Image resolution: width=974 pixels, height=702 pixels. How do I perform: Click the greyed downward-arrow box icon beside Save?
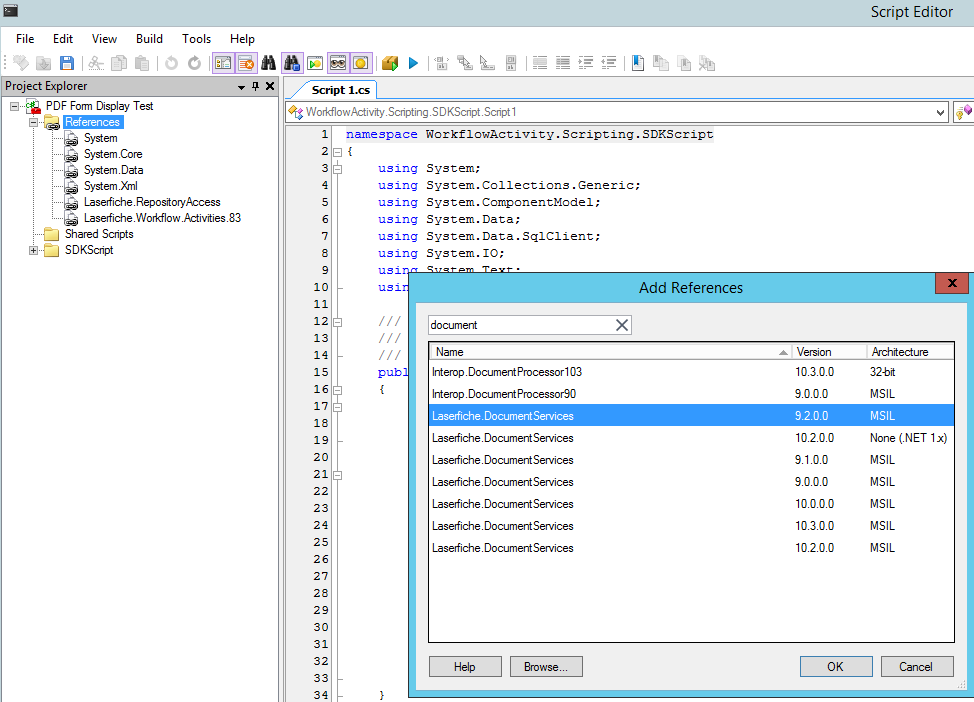[43, 63]
